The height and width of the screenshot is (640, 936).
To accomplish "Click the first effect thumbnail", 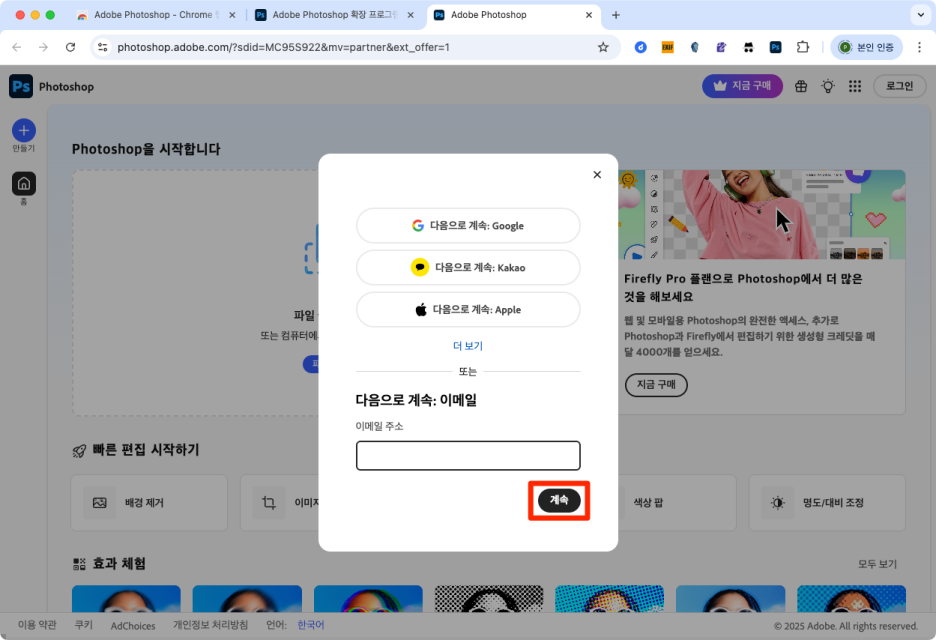I will (x=126, y=599).
